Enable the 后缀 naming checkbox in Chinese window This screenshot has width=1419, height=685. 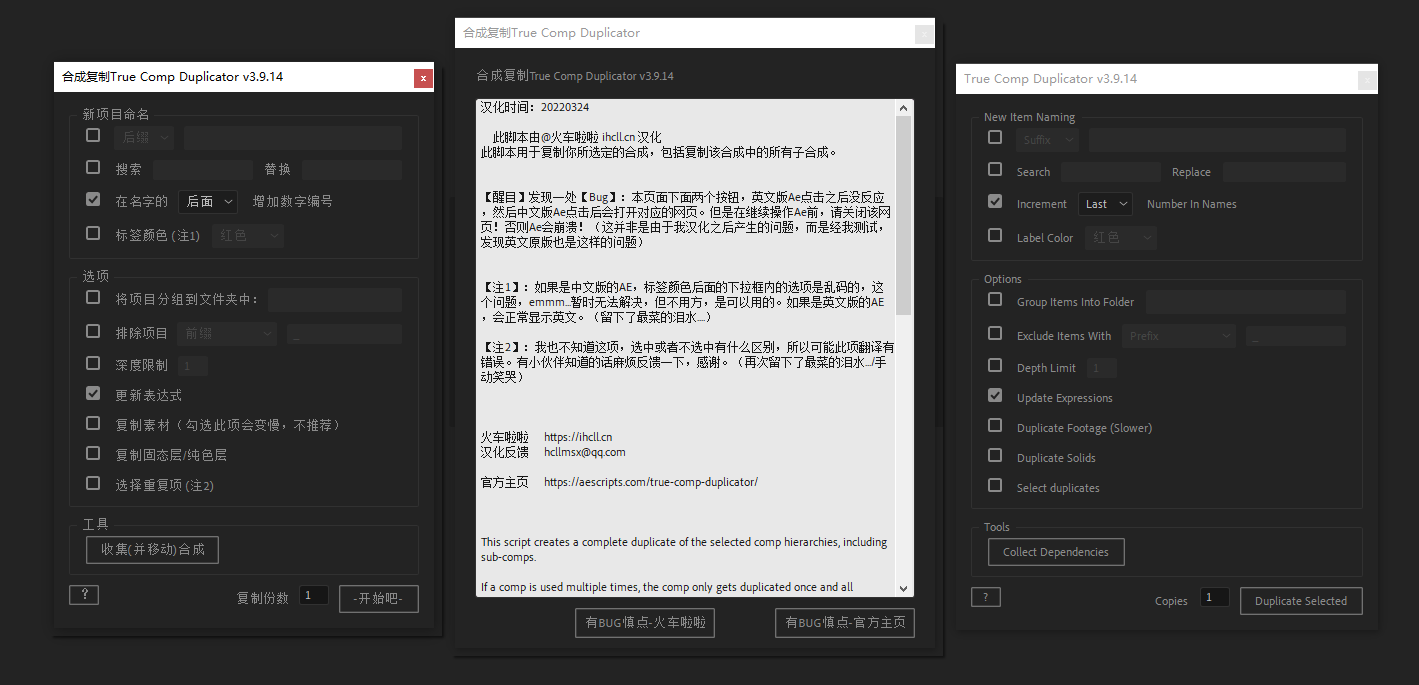pos(93,135)
